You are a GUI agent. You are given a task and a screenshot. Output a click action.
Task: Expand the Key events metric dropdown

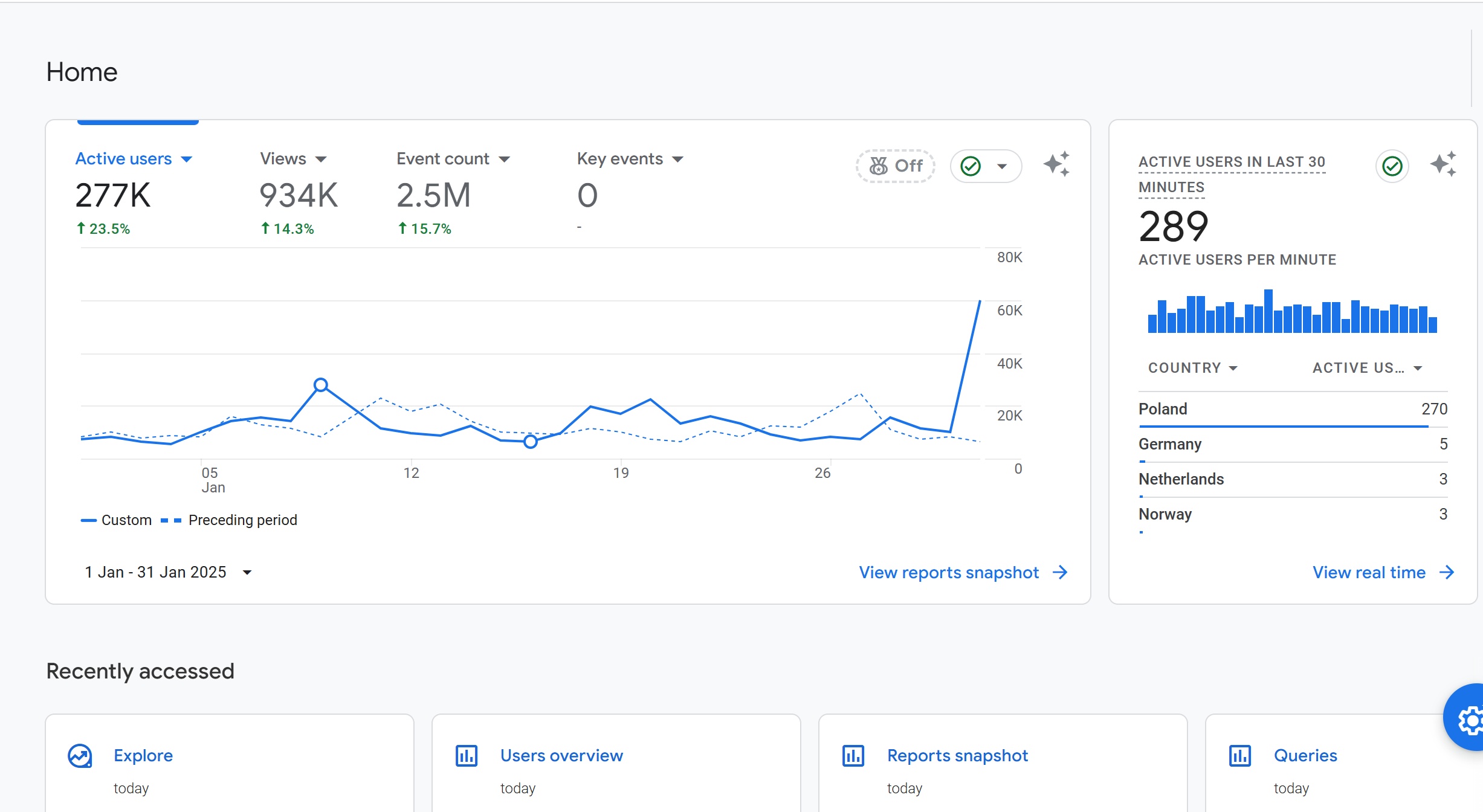[630, 159]
